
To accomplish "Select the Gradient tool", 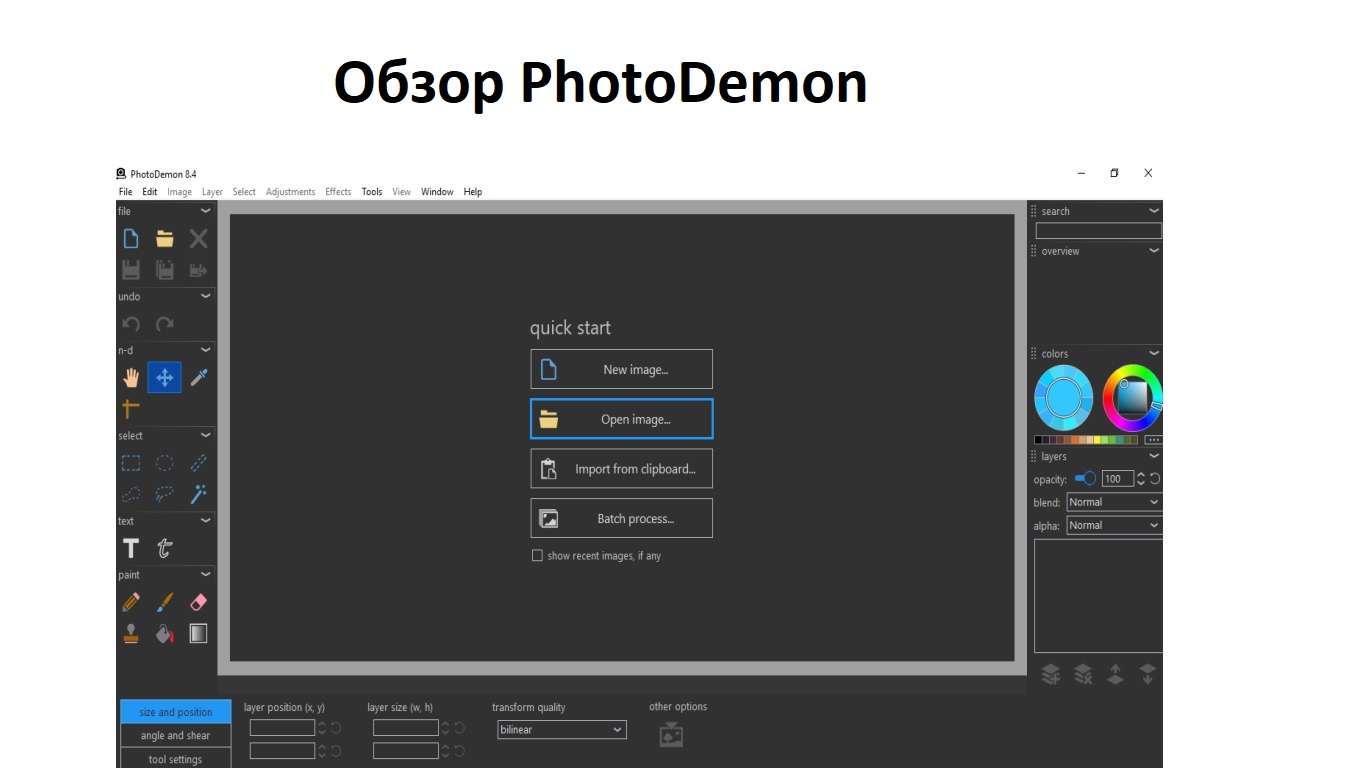I will tap(199, 633).
